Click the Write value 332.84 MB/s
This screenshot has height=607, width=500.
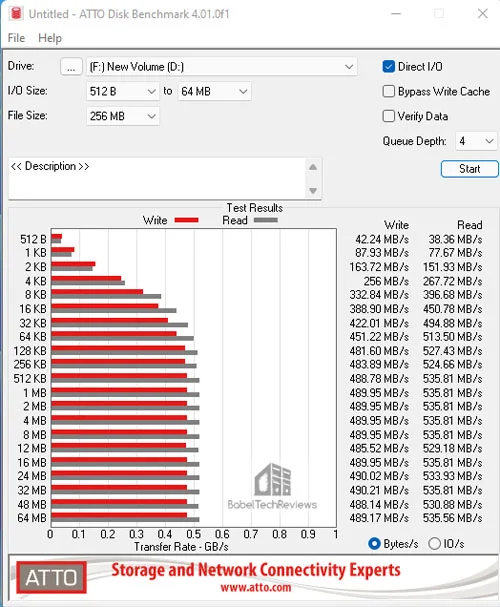pos(379,295)
